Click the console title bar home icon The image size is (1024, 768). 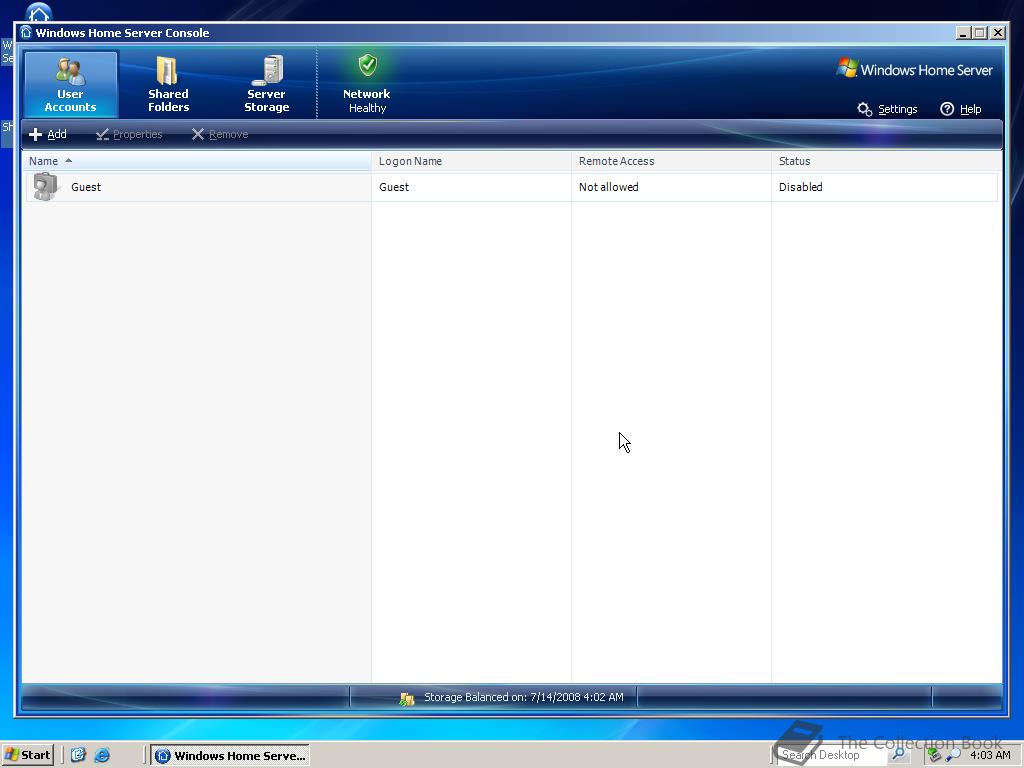click(x=25, y=33)
